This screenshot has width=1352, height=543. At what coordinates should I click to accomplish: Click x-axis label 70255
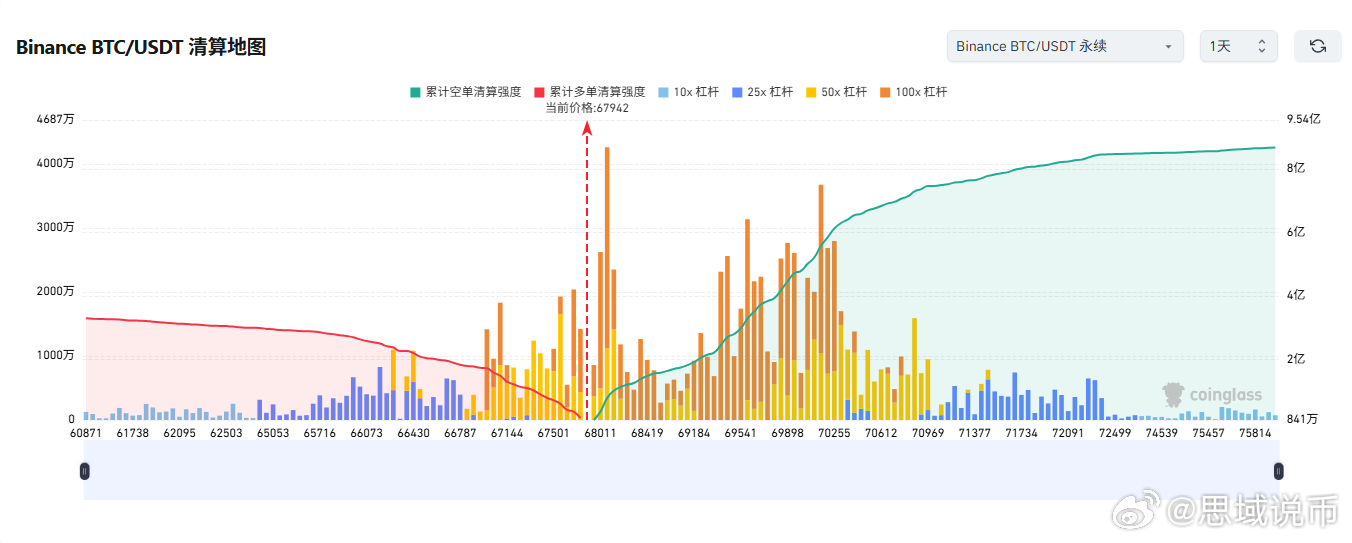tap(834, 433)
